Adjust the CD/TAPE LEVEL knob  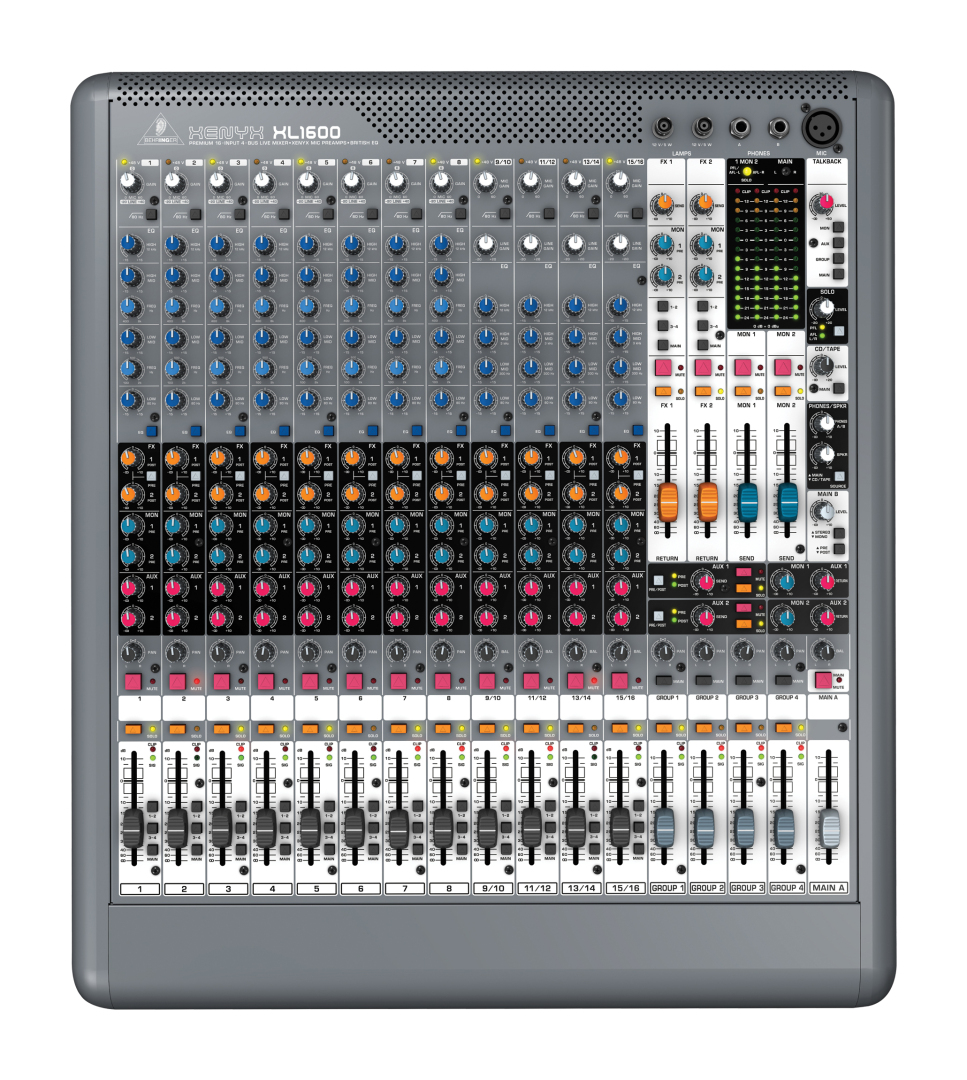pyautogui.click(x=820, y=365)
